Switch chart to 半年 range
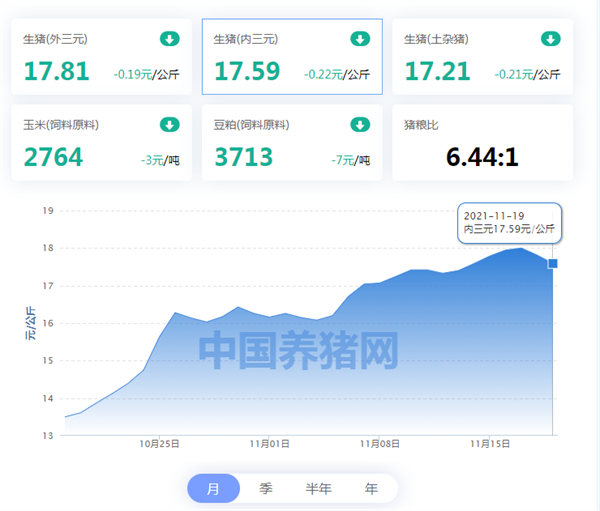This screenshot has height=511, width=600. (318, 488)
